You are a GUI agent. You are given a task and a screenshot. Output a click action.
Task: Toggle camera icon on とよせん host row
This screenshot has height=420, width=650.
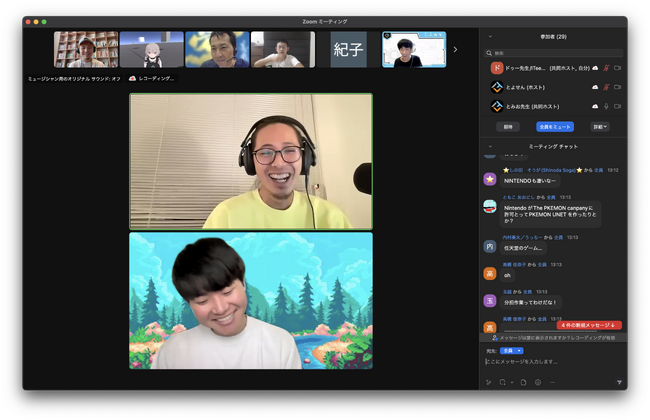point(617,87)
